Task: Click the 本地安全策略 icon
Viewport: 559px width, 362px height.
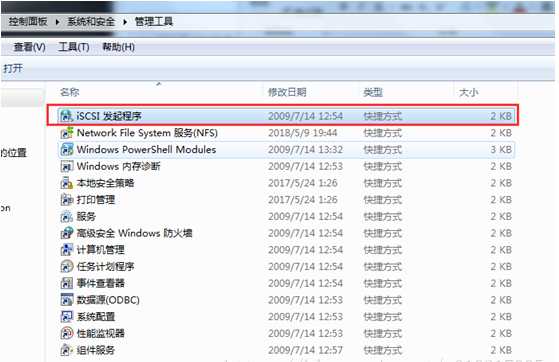Action: pyautogui.click(x=67, y=183)
